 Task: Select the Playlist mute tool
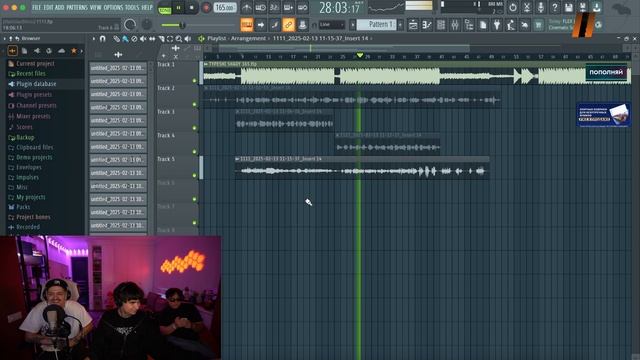click(143, 39)
